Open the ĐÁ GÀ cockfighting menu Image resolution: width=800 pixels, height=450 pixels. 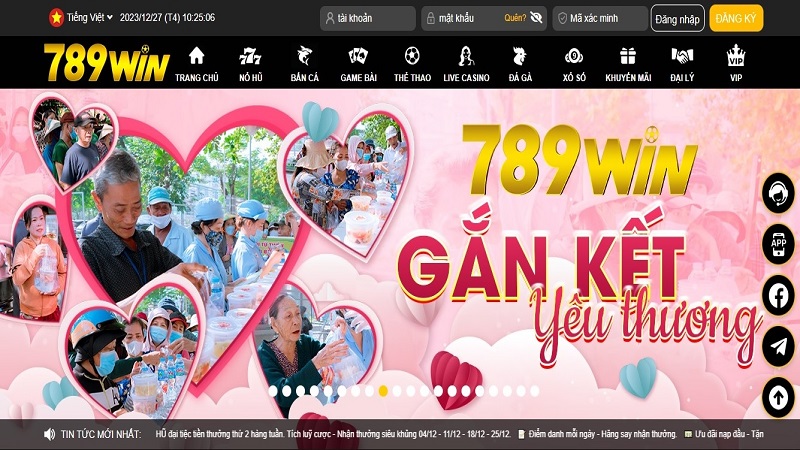coord(520,64)
